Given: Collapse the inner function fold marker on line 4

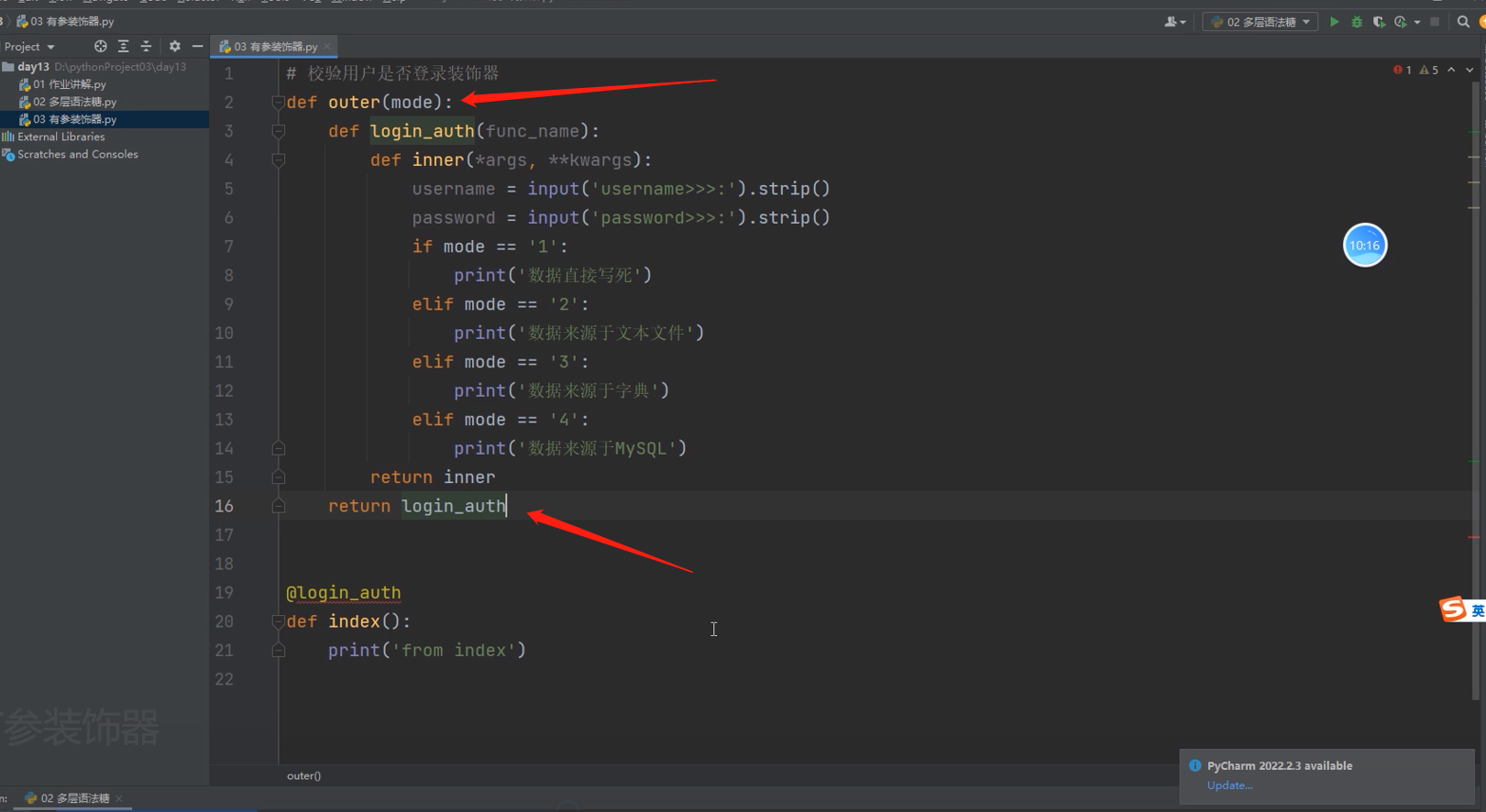Looking at the screenshot, I should [279, 159].
